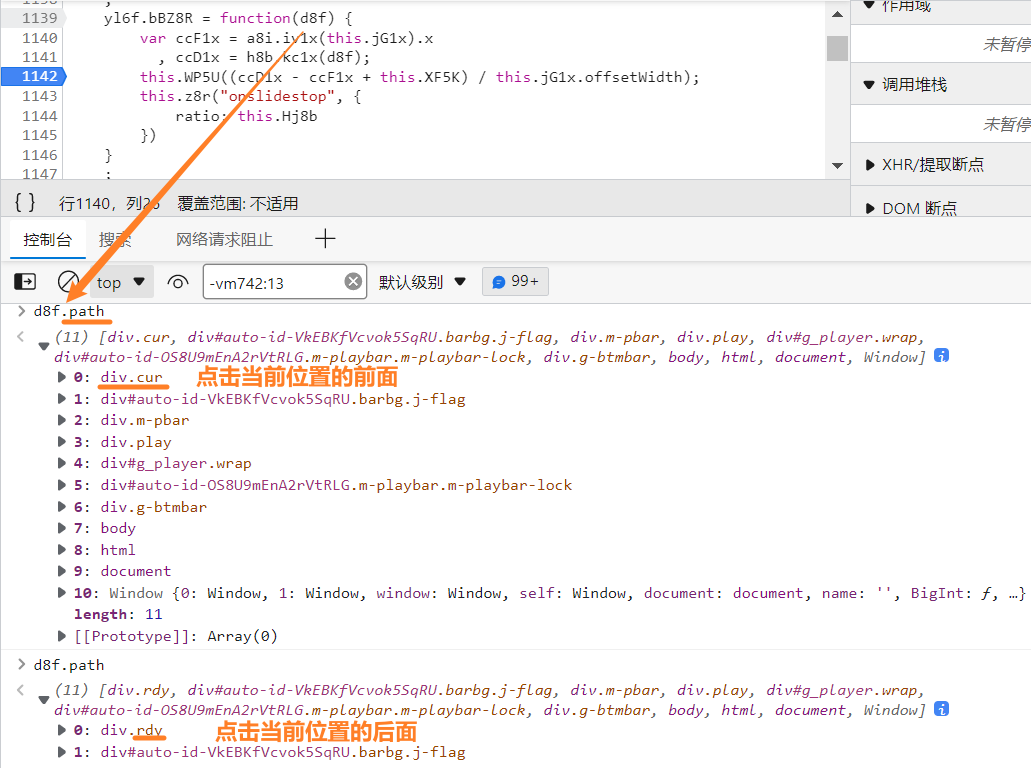Expand item 7: body

[x=61, y=527]
